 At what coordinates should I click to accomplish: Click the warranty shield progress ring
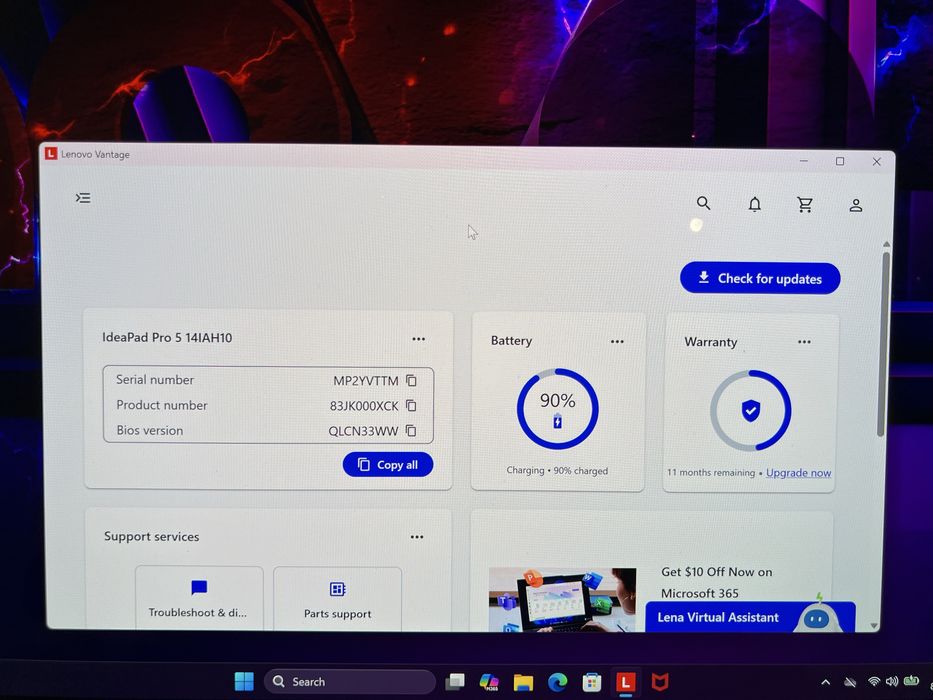click(x=750, y=411)
